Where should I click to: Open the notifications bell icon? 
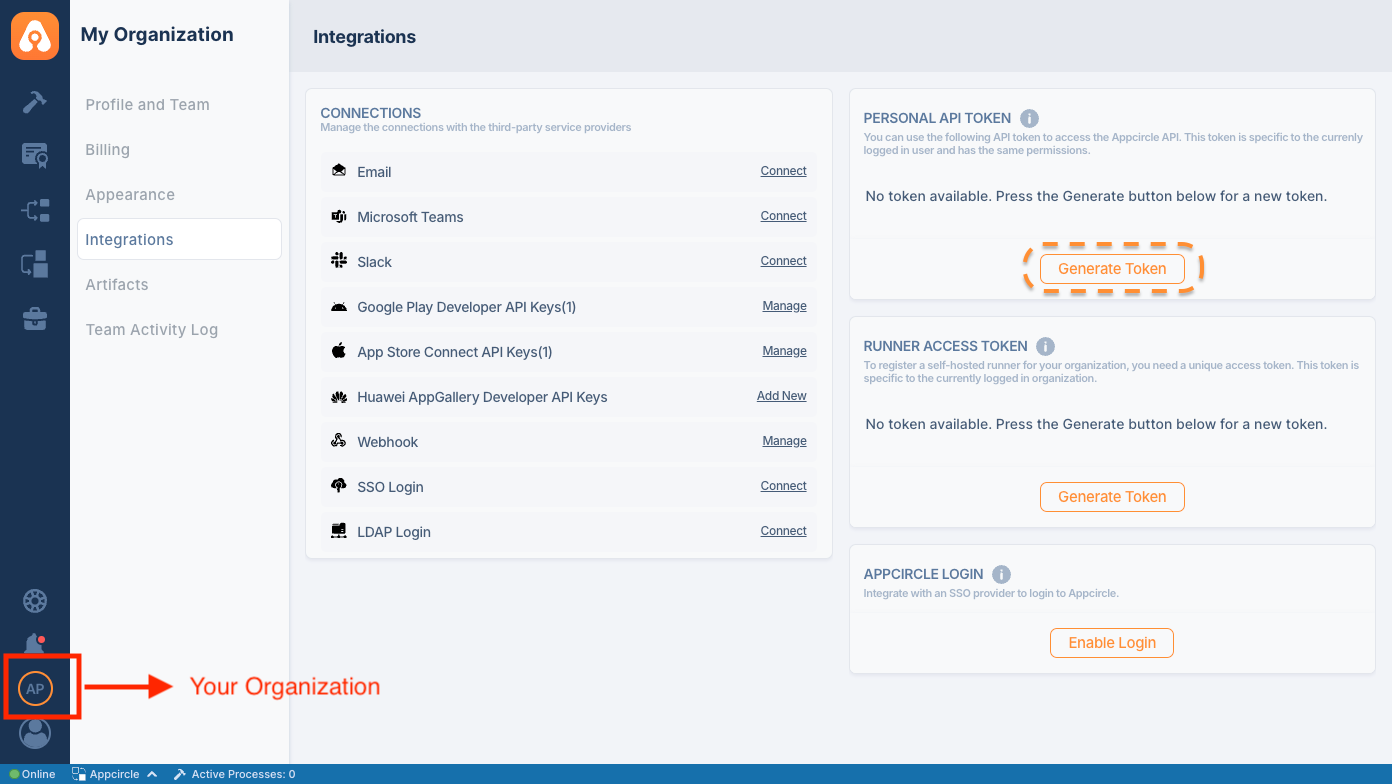pos(35,645)
